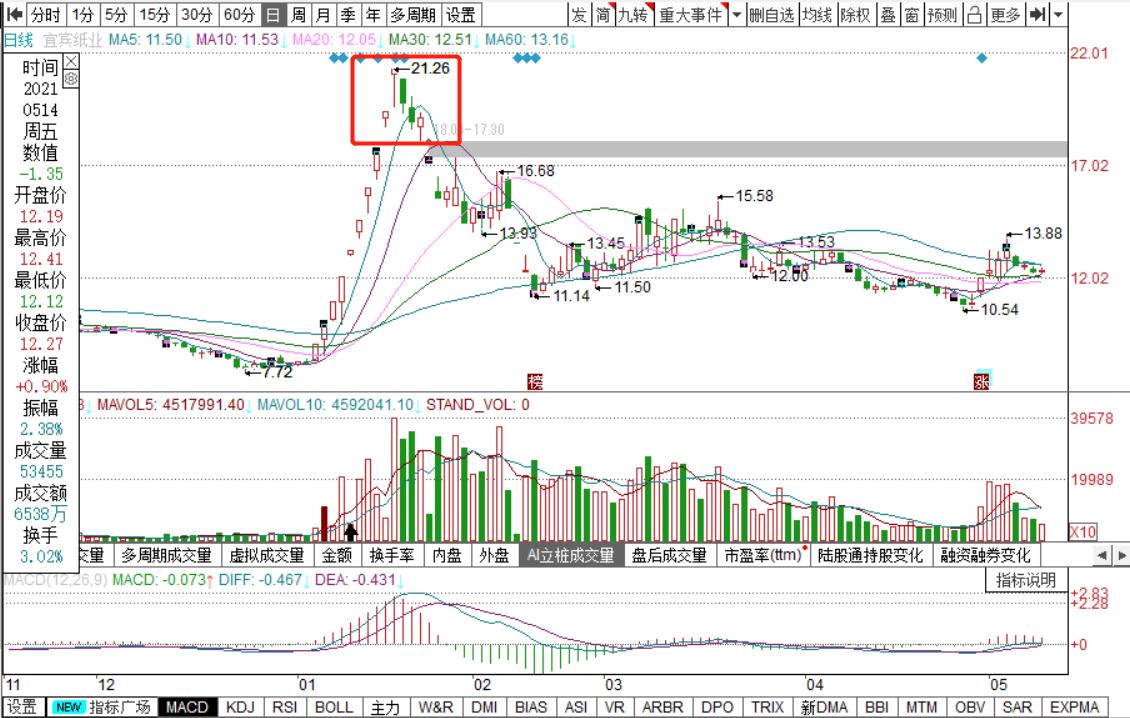Close the data info panel with its X icon

click(x=71, y=62)
